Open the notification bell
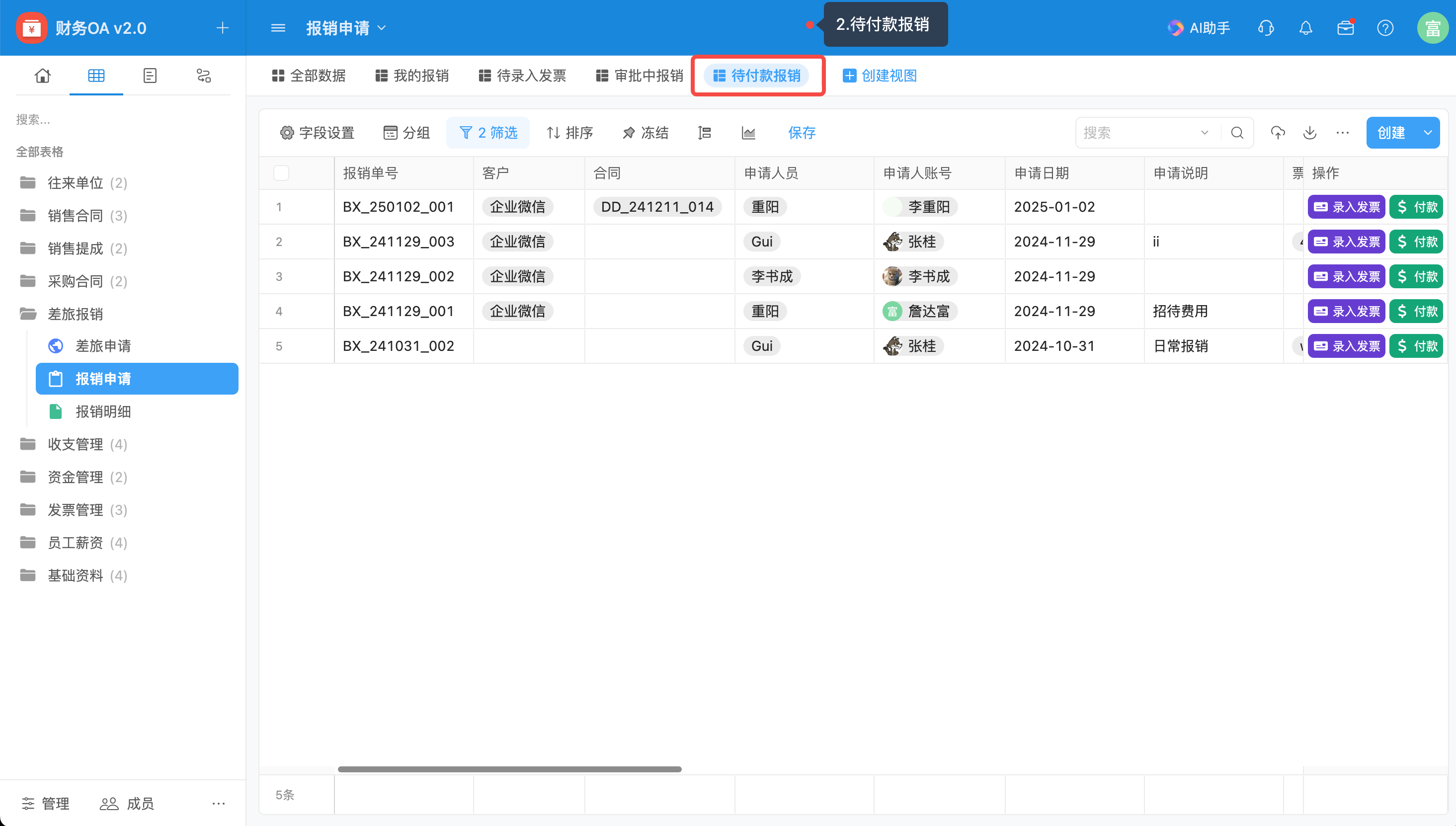1456x826 pixels. click(x=1306, y=28)
